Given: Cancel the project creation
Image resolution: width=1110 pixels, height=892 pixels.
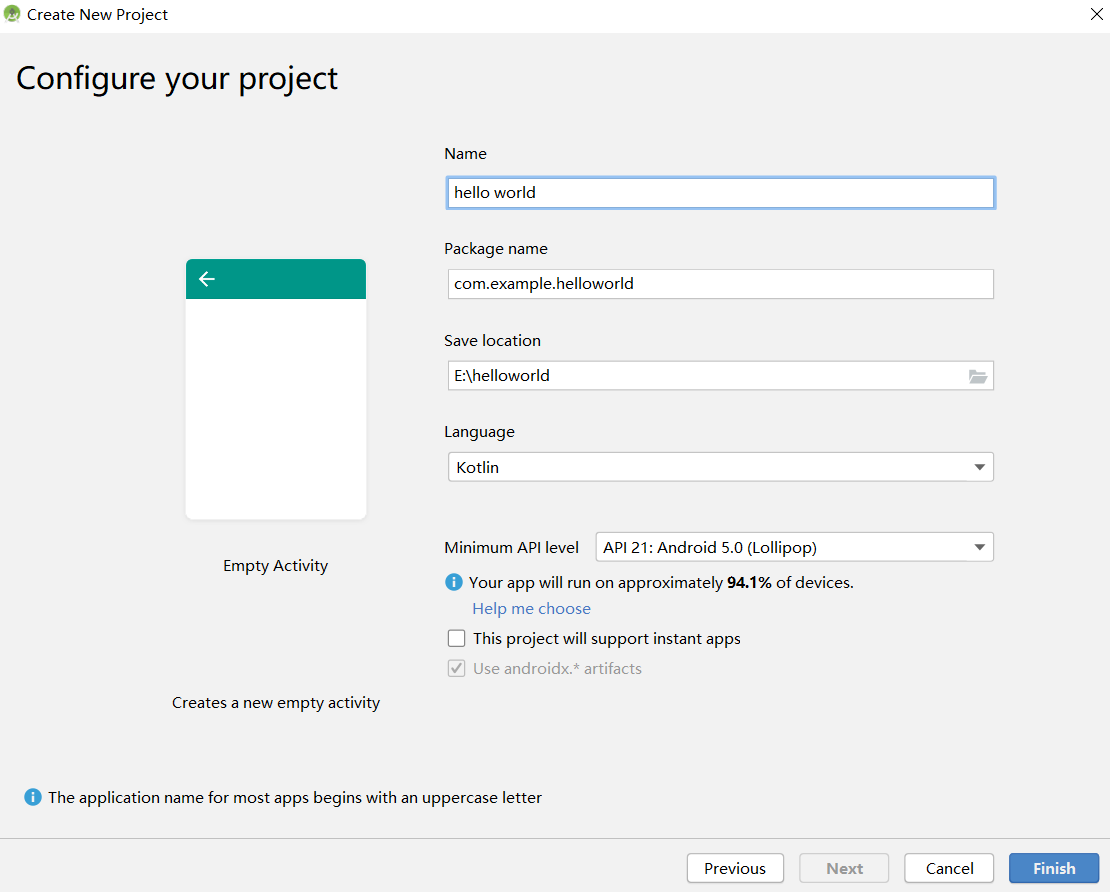Looking at the screenshot, I should pos(949,869).
